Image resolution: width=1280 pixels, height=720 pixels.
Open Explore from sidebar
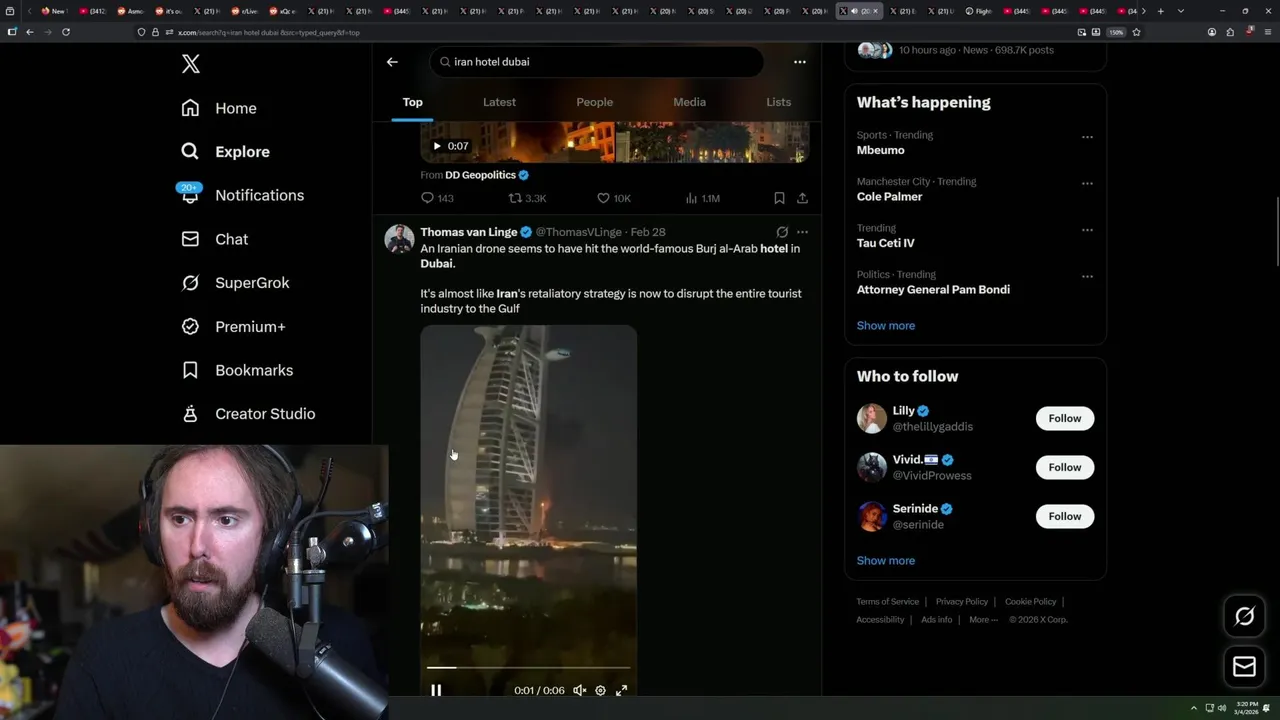click(x=225, y=152)
